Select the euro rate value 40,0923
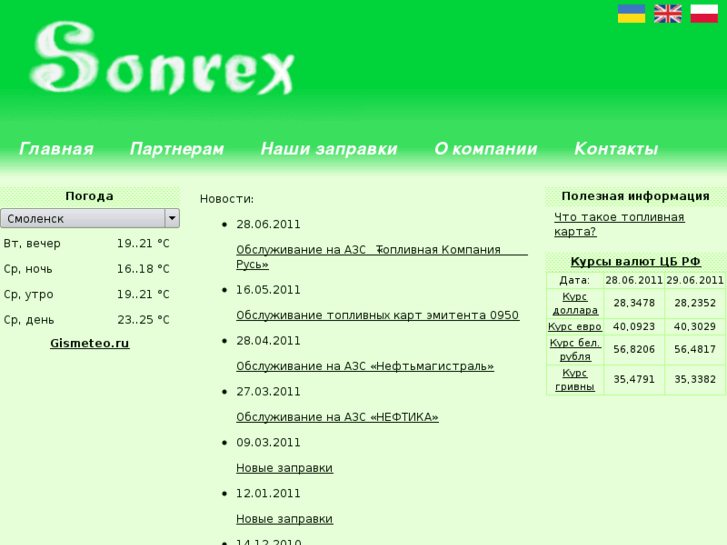Screen dimensions: 727x545 (x=634, y=327)
